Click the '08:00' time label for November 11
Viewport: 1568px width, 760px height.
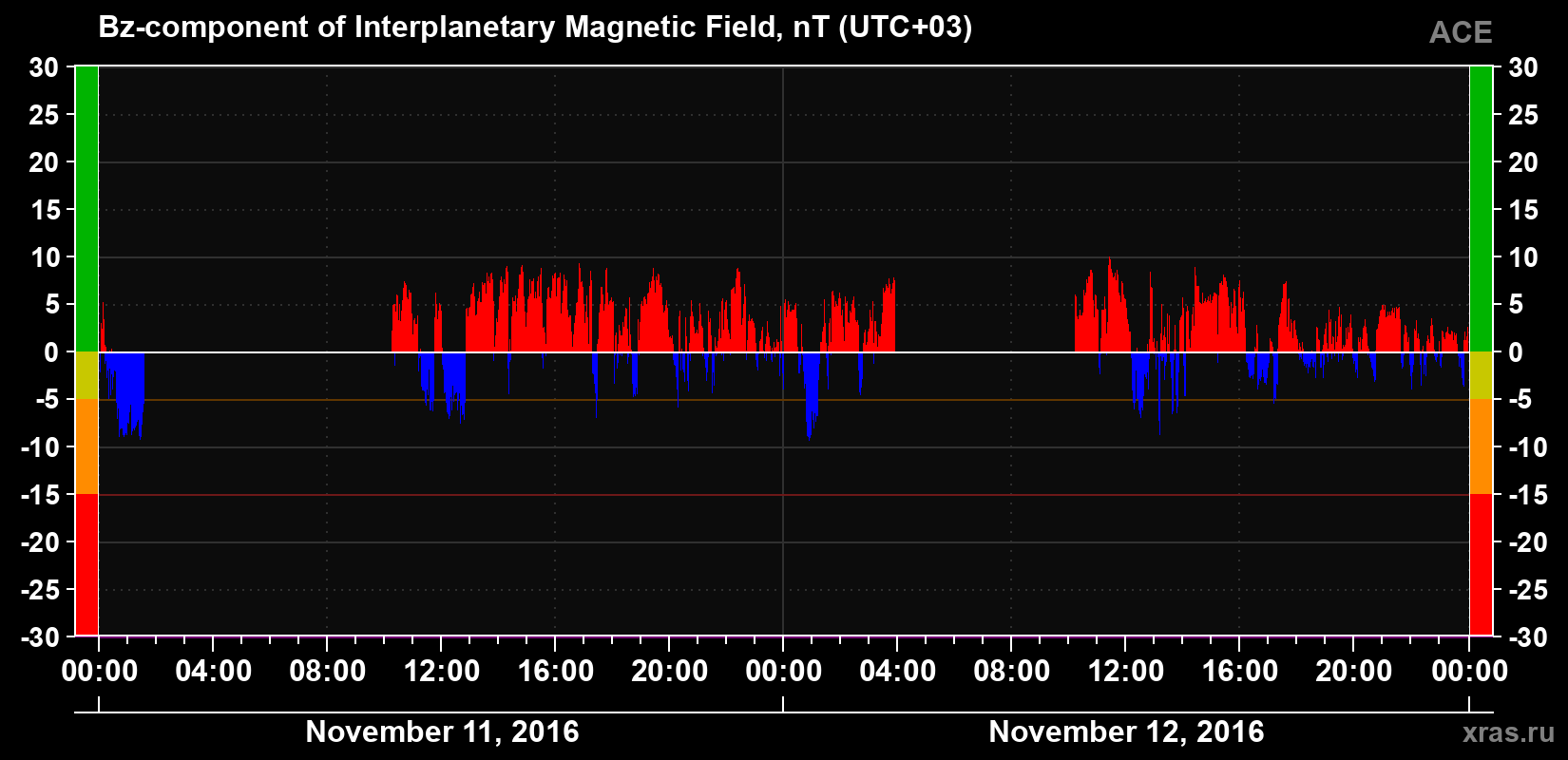(328, 672)
